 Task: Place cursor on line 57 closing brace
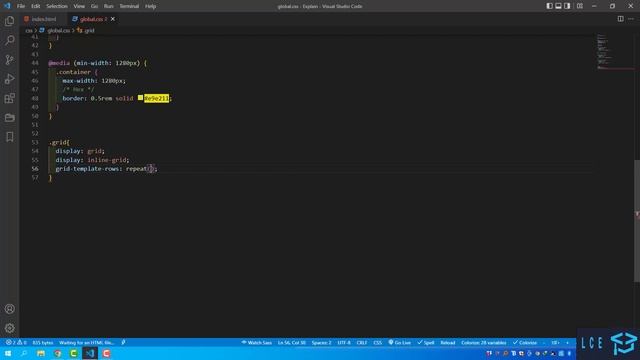pyautogui.click(x=51, y=178)
